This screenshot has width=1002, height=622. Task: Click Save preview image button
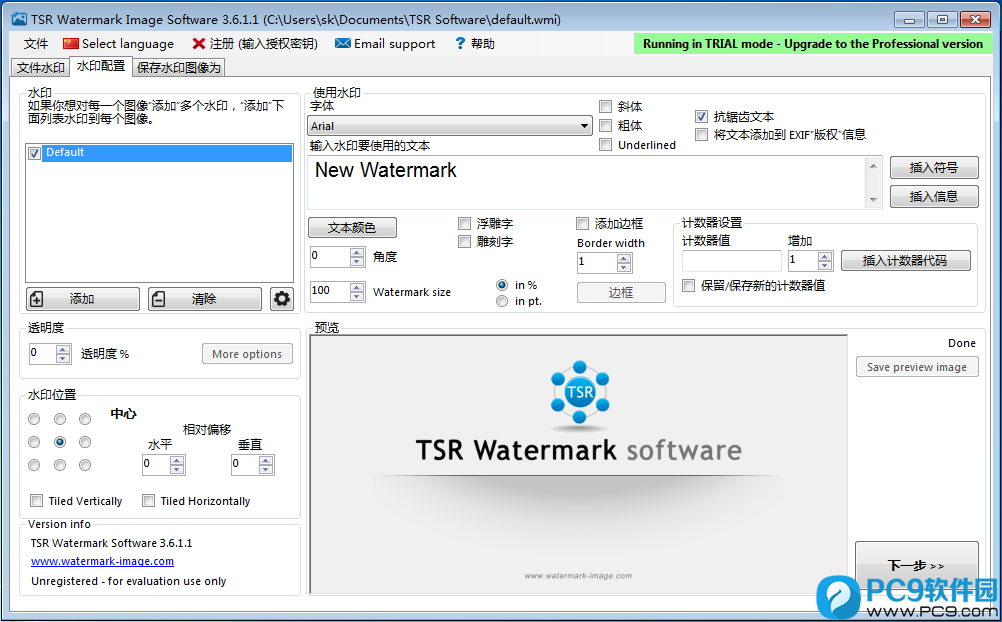pos(917,367)
